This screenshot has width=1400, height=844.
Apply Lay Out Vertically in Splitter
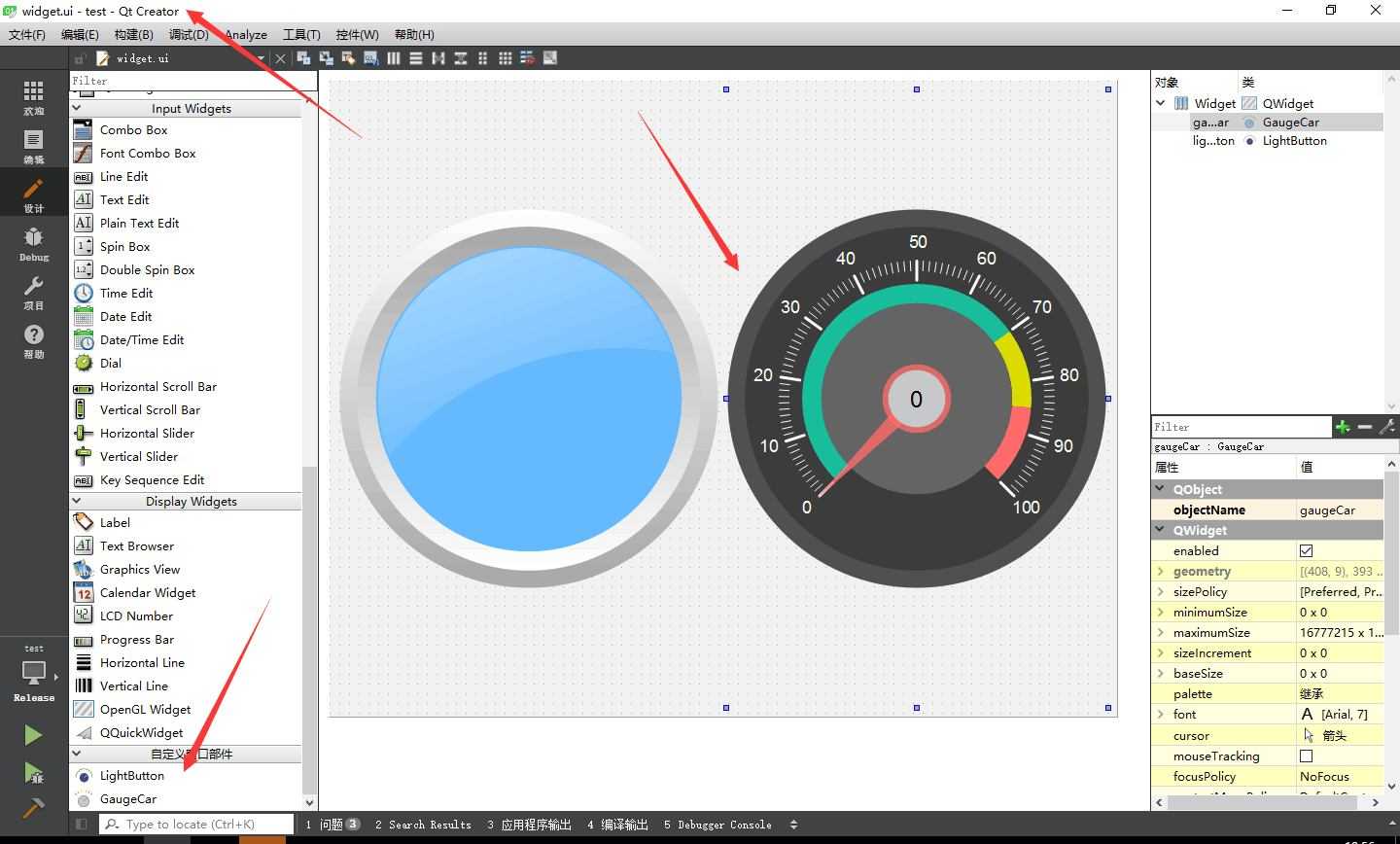point(461,58)
